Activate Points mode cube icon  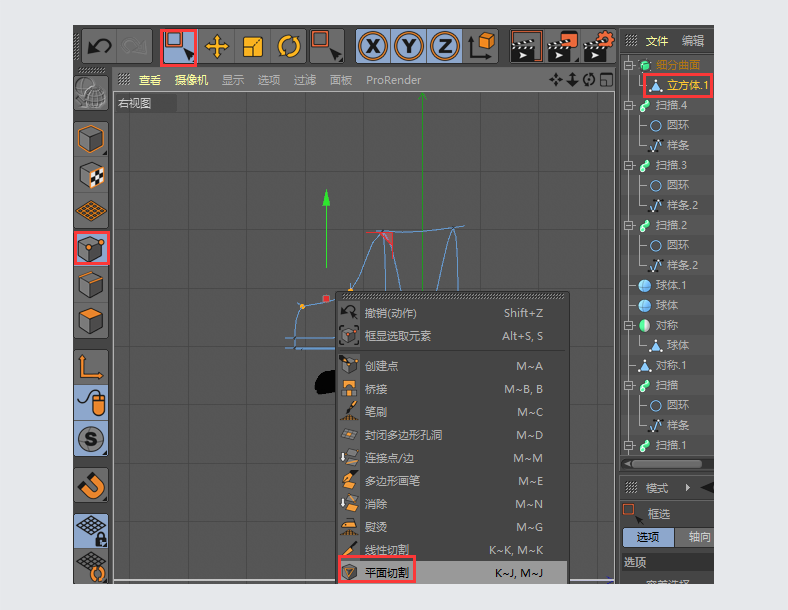point(91,248)
